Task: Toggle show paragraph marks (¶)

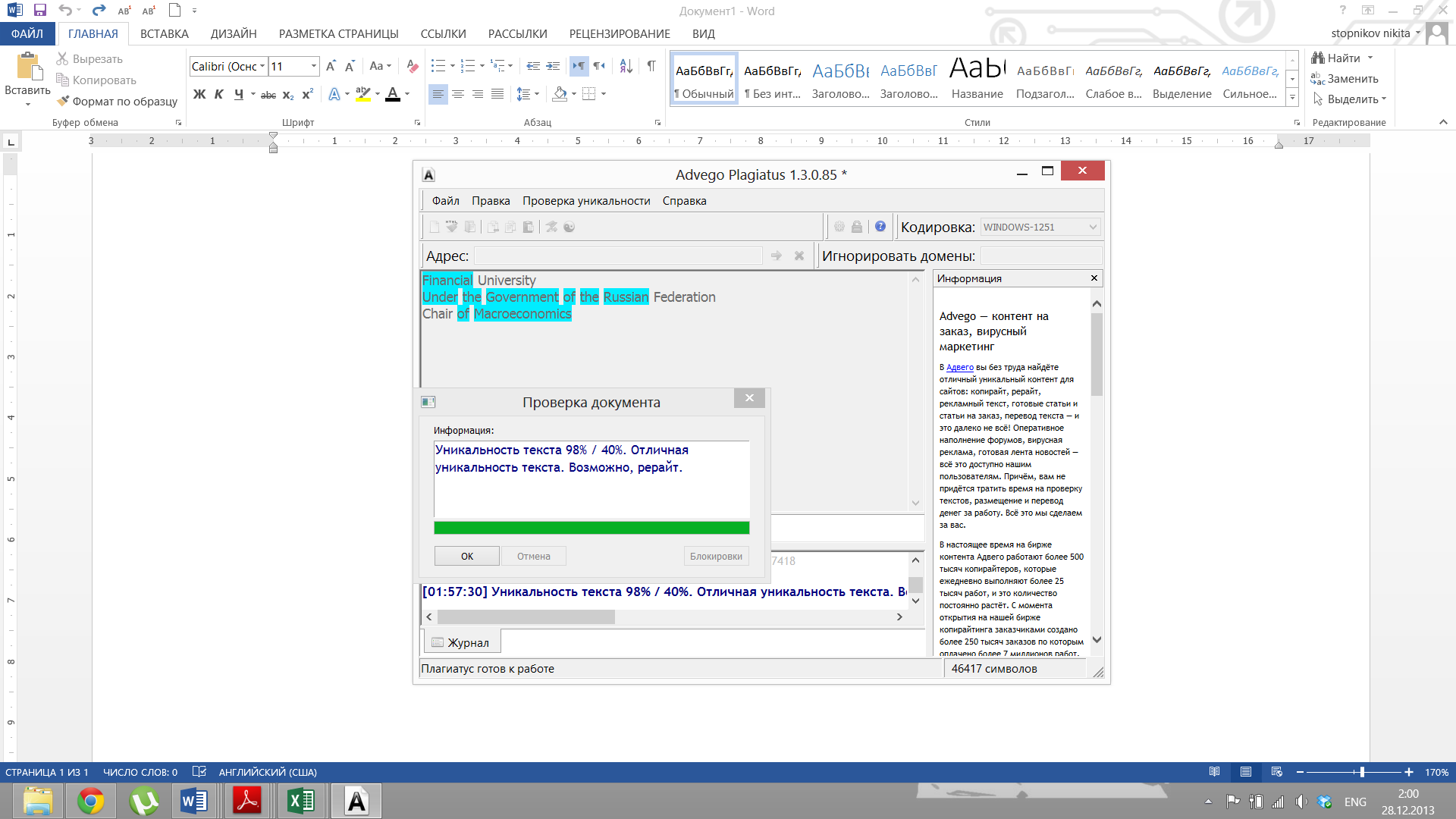Action: click(651, 66)
